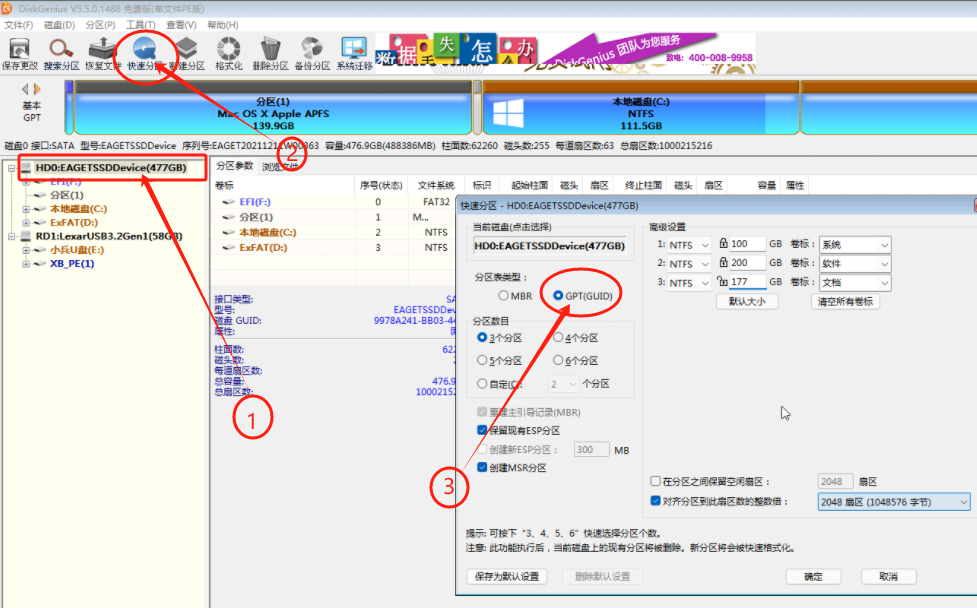Toggle the 保留现有ESP分区 checkbox
Screen dimensions: 977x608
(x=482, y=430)
